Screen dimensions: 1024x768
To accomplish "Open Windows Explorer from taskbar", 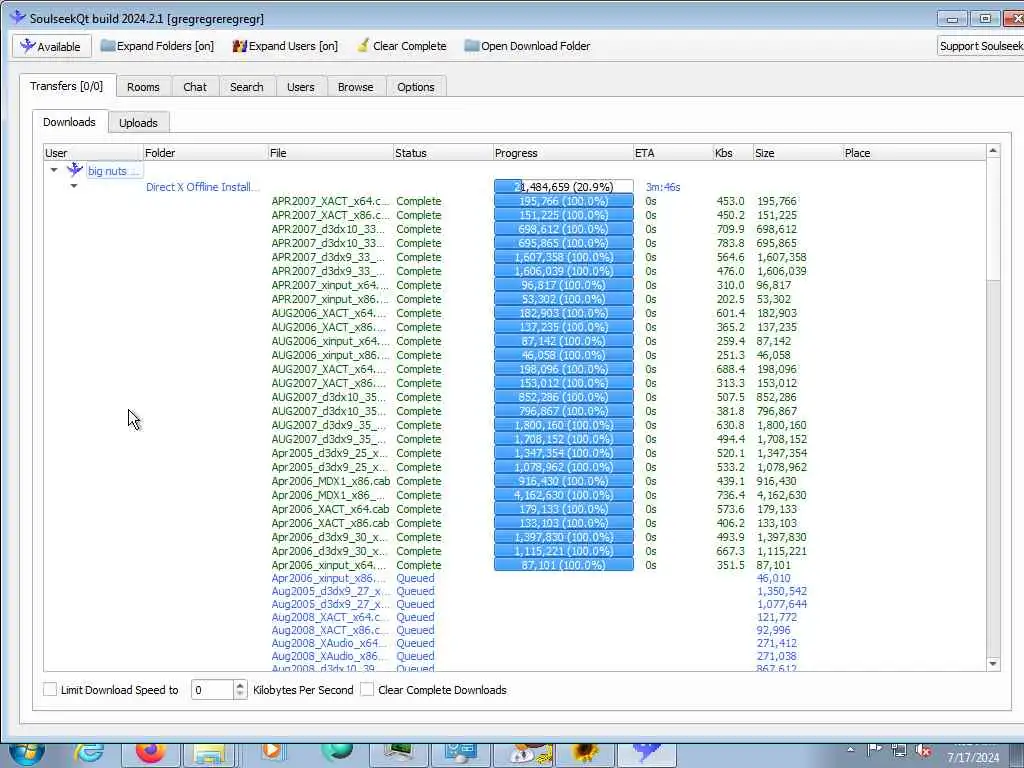I will 209,754.
